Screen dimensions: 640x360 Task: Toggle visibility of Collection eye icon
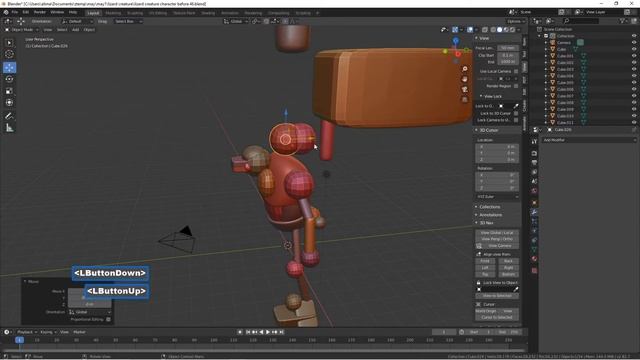click(634, 36)
